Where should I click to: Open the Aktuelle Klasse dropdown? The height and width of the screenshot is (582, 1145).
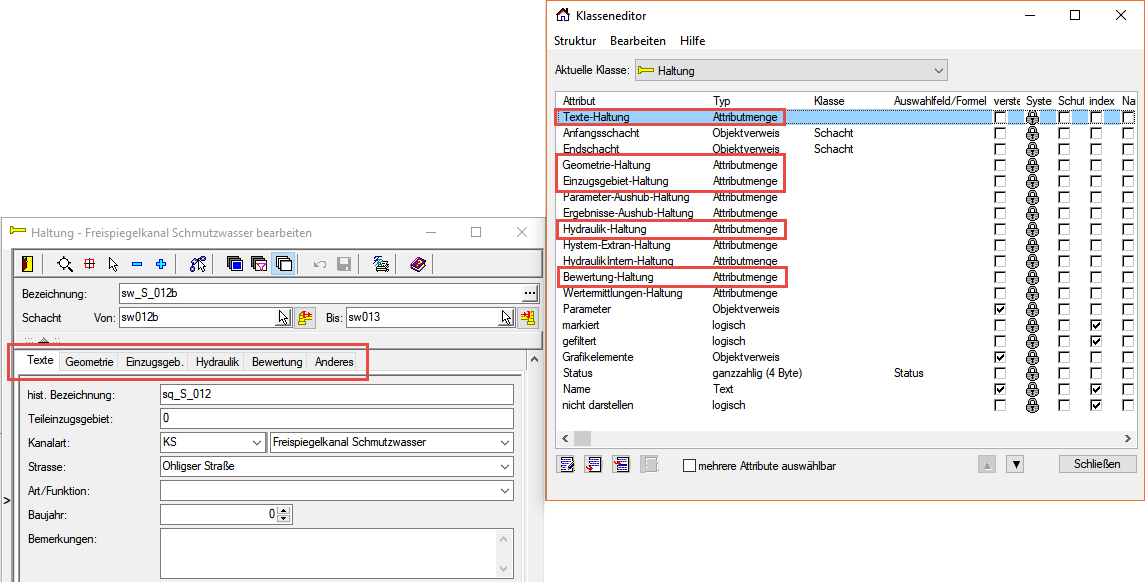click(x=937, y=71)
